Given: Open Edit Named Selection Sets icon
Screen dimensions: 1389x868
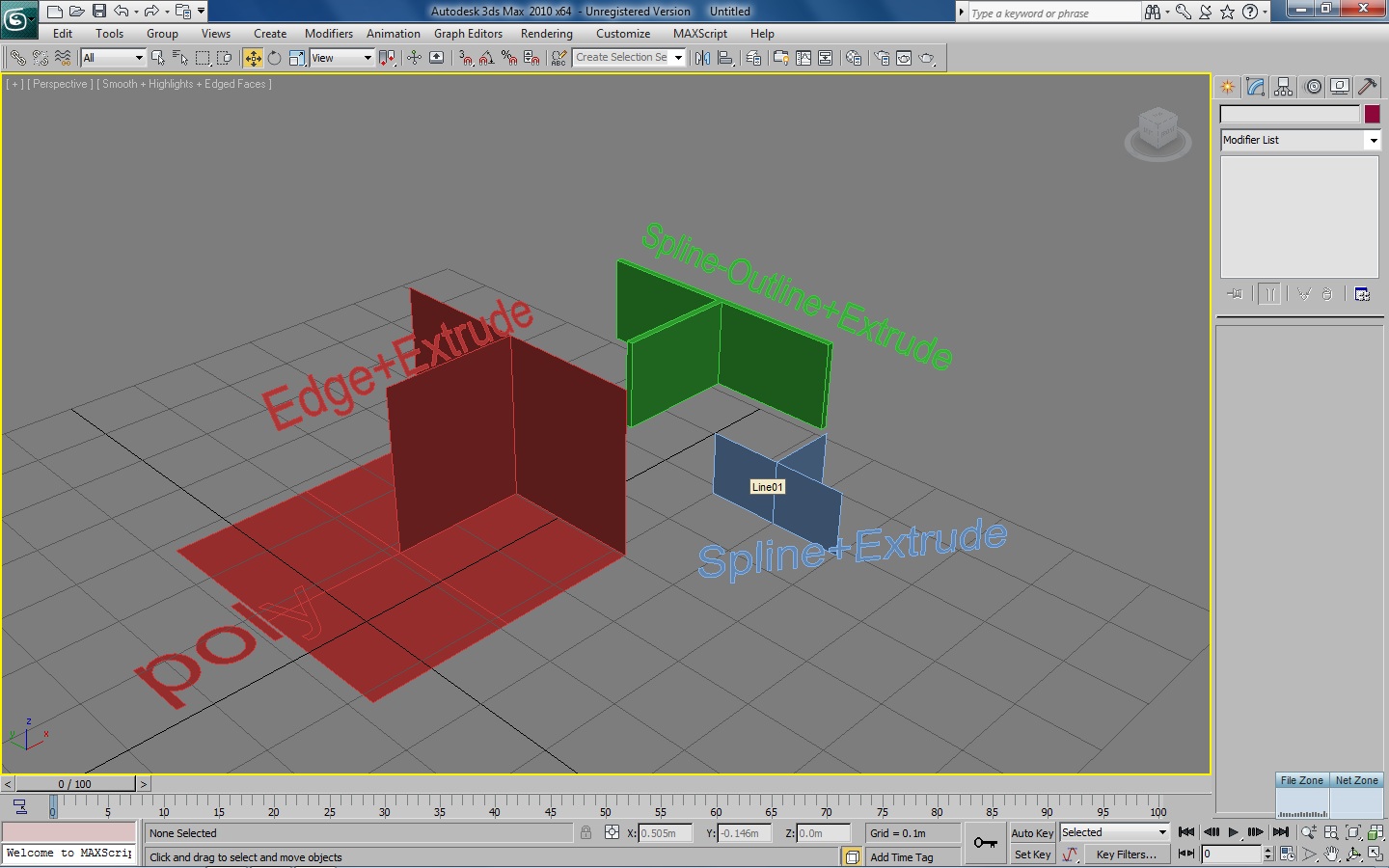Looking at the screenshot, I should [x=558, y=58].
